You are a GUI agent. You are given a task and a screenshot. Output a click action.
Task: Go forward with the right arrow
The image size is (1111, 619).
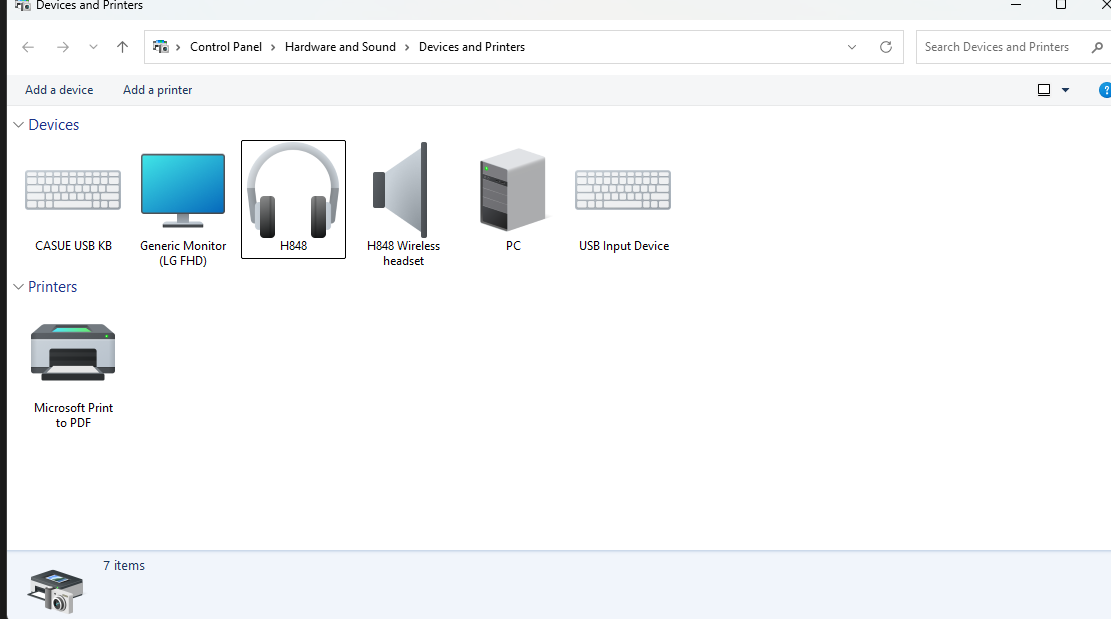coord(63,47)
